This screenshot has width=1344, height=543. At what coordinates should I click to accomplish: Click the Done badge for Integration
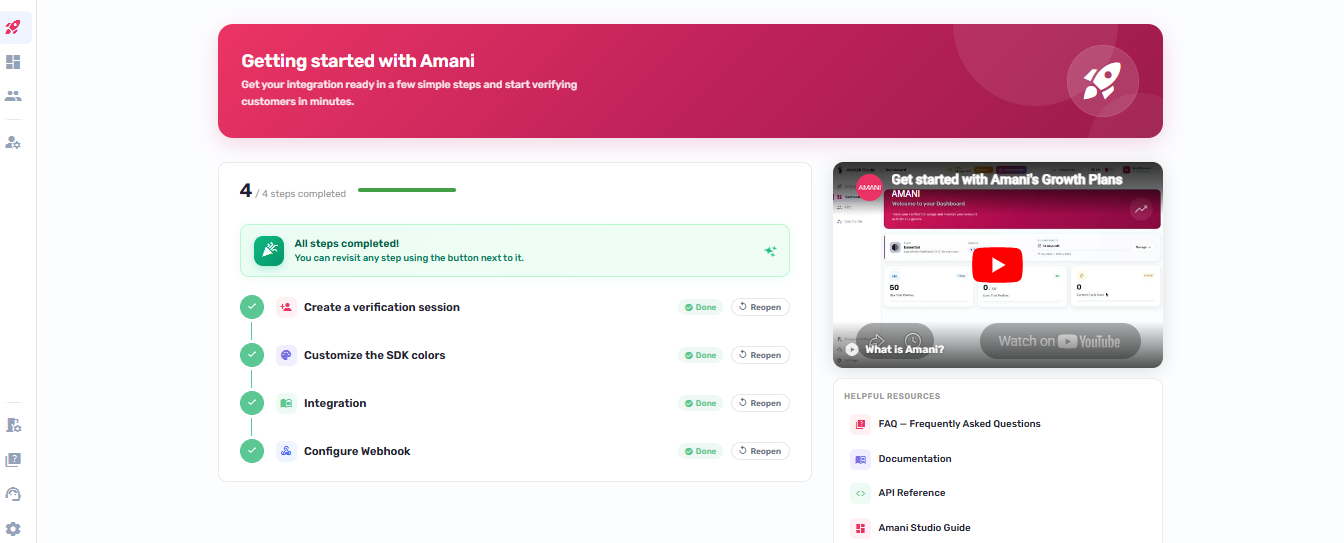[700, 403]
